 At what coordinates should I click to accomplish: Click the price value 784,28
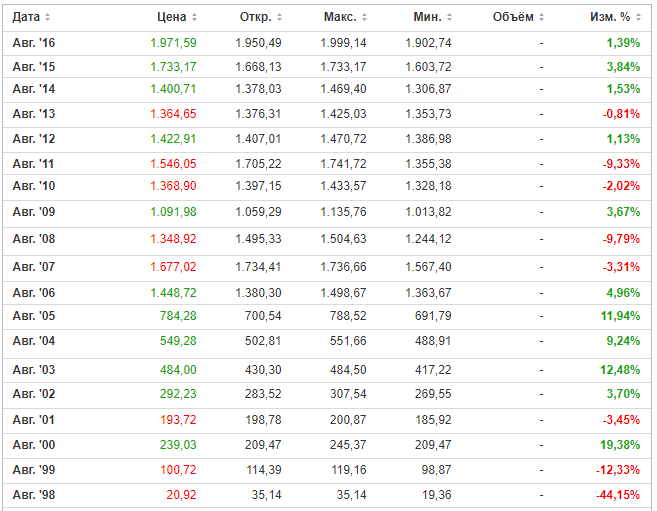pyautogui.click(x=178, y=316)
